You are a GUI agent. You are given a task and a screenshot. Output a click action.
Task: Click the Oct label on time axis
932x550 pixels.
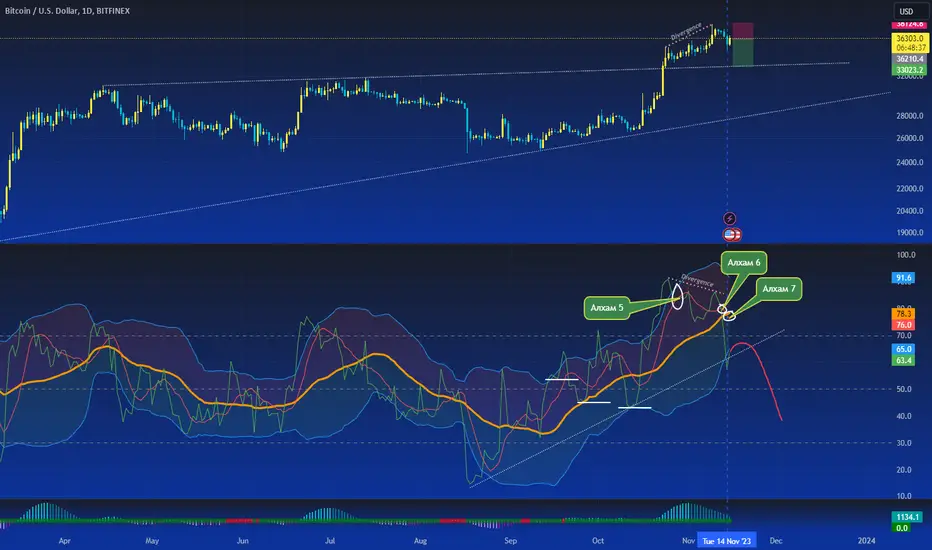[598, 540]
